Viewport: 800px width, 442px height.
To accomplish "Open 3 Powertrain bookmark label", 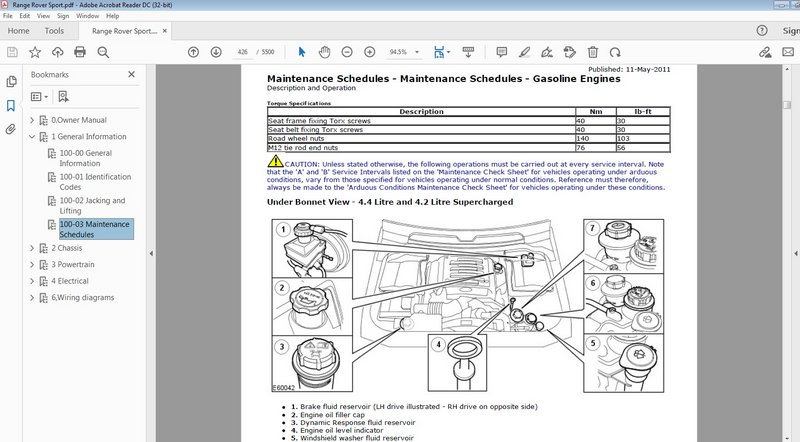I will 72,265.
